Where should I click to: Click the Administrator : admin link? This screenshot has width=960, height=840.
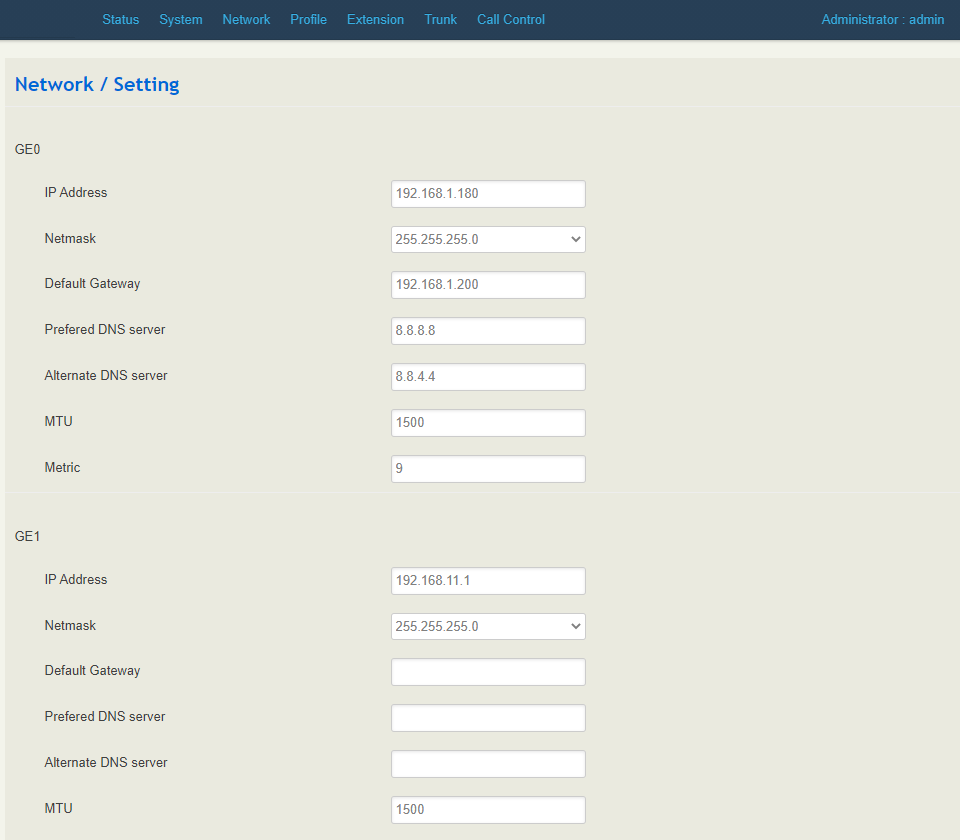[x=882, y=19]
